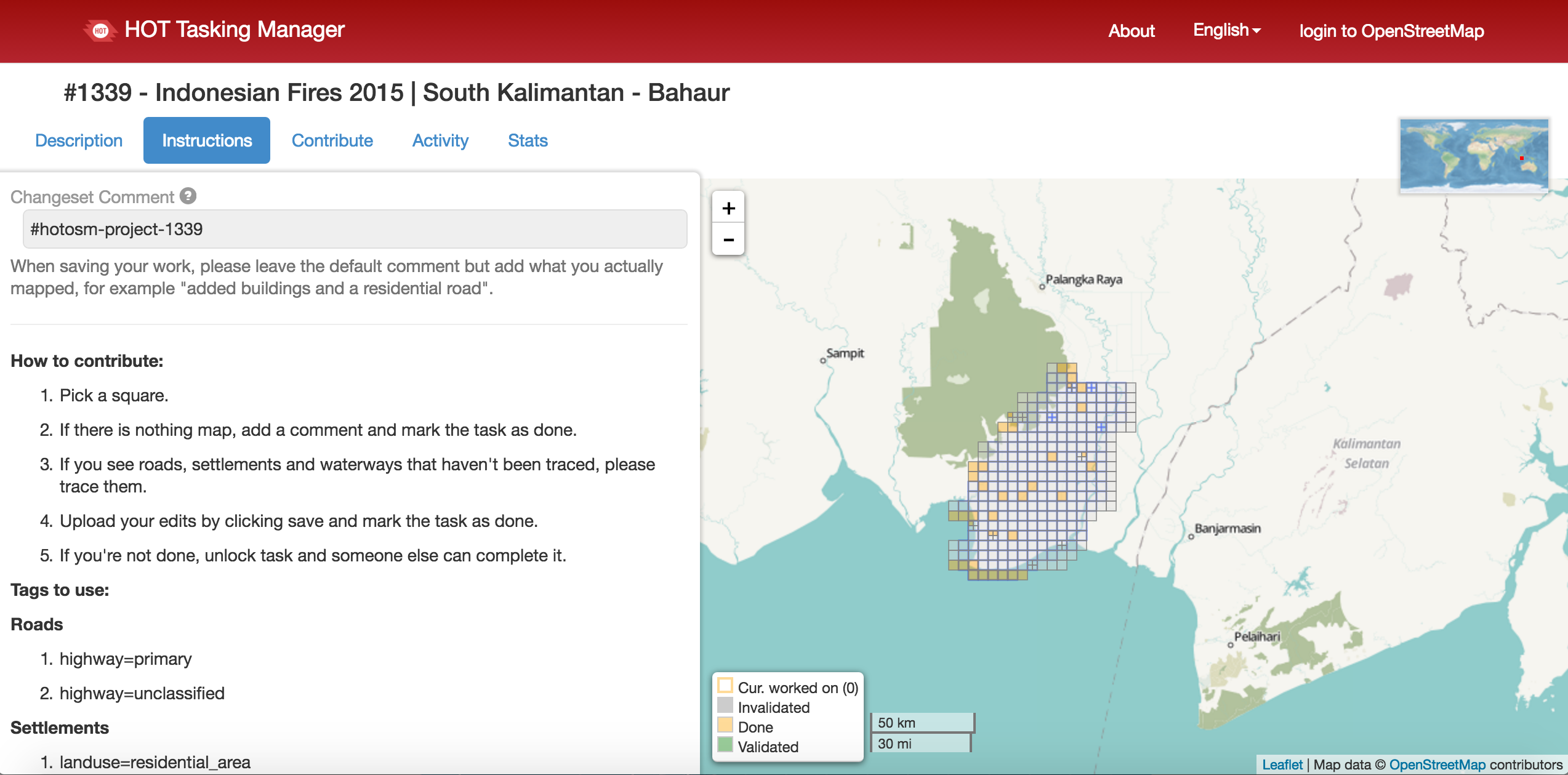Click the world overview minimap thumbnail

point(1473,155)
